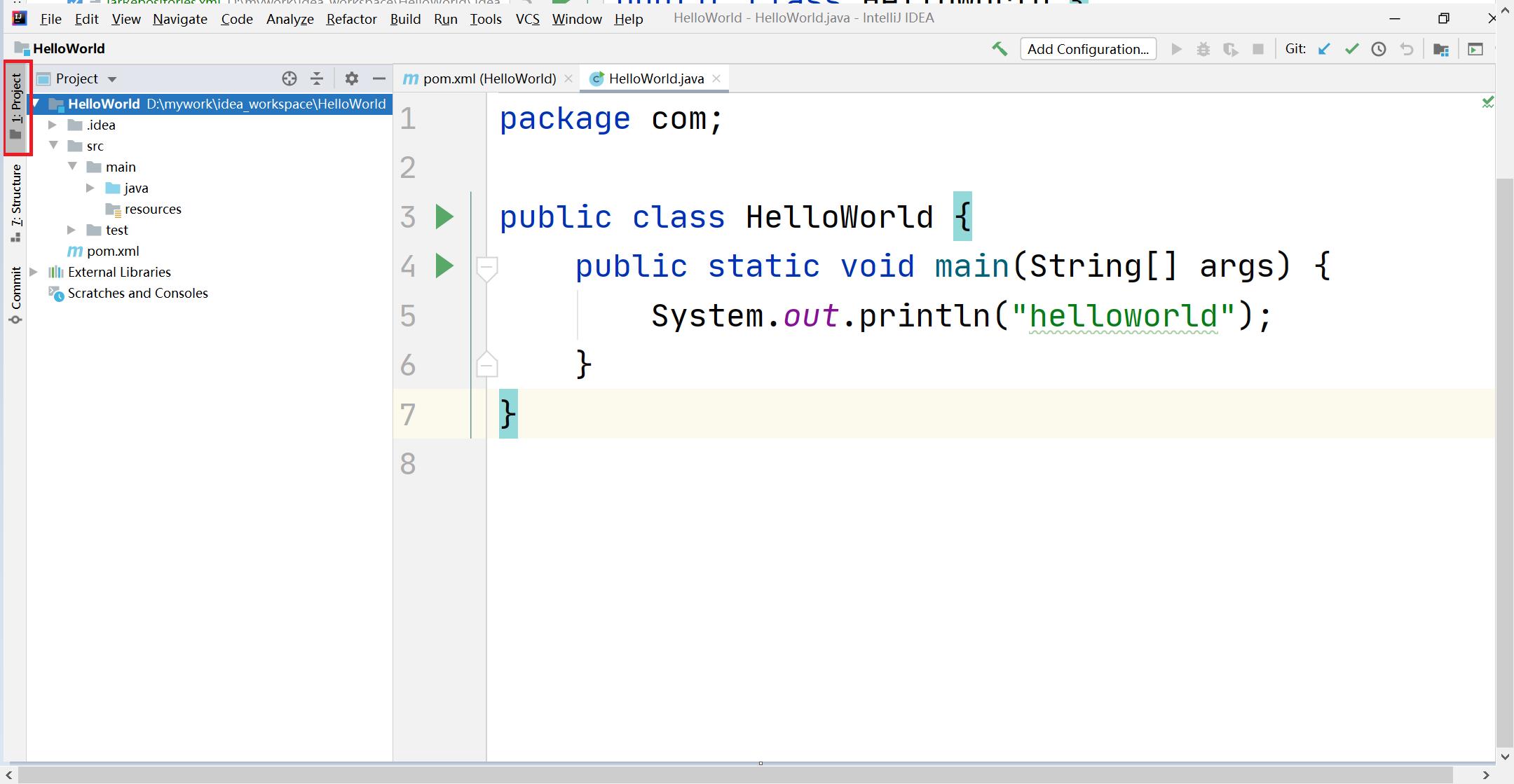Open the Project view dropdown
This screenshot has width=1514, height=784.
pos(112,79)
